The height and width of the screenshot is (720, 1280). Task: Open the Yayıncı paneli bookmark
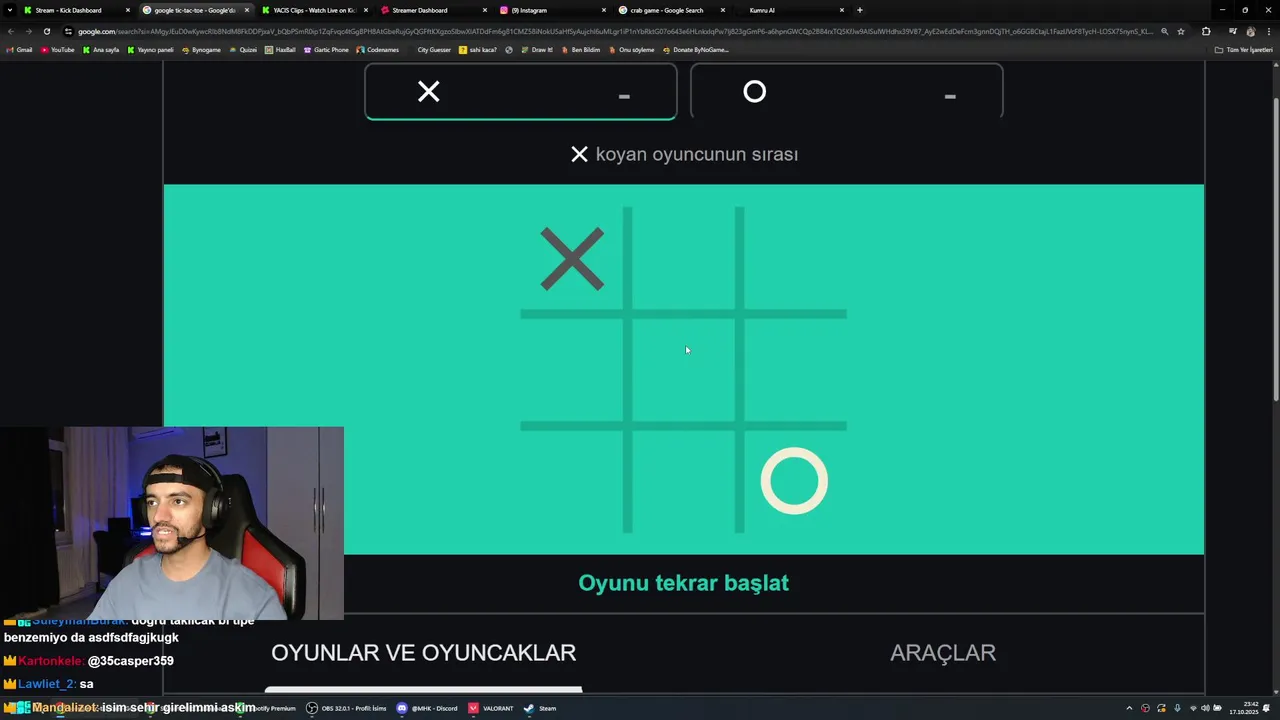pyautogui.click(x=151, y=49)
